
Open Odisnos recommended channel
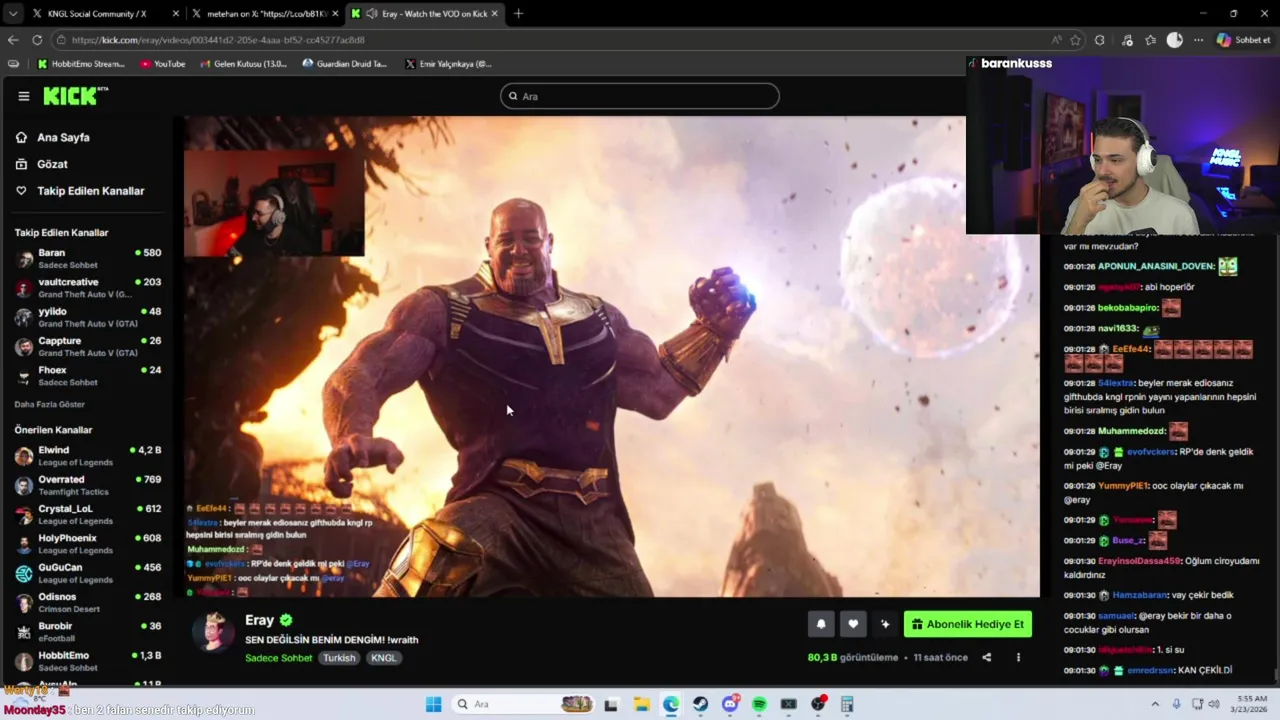[x=88, y=602]
